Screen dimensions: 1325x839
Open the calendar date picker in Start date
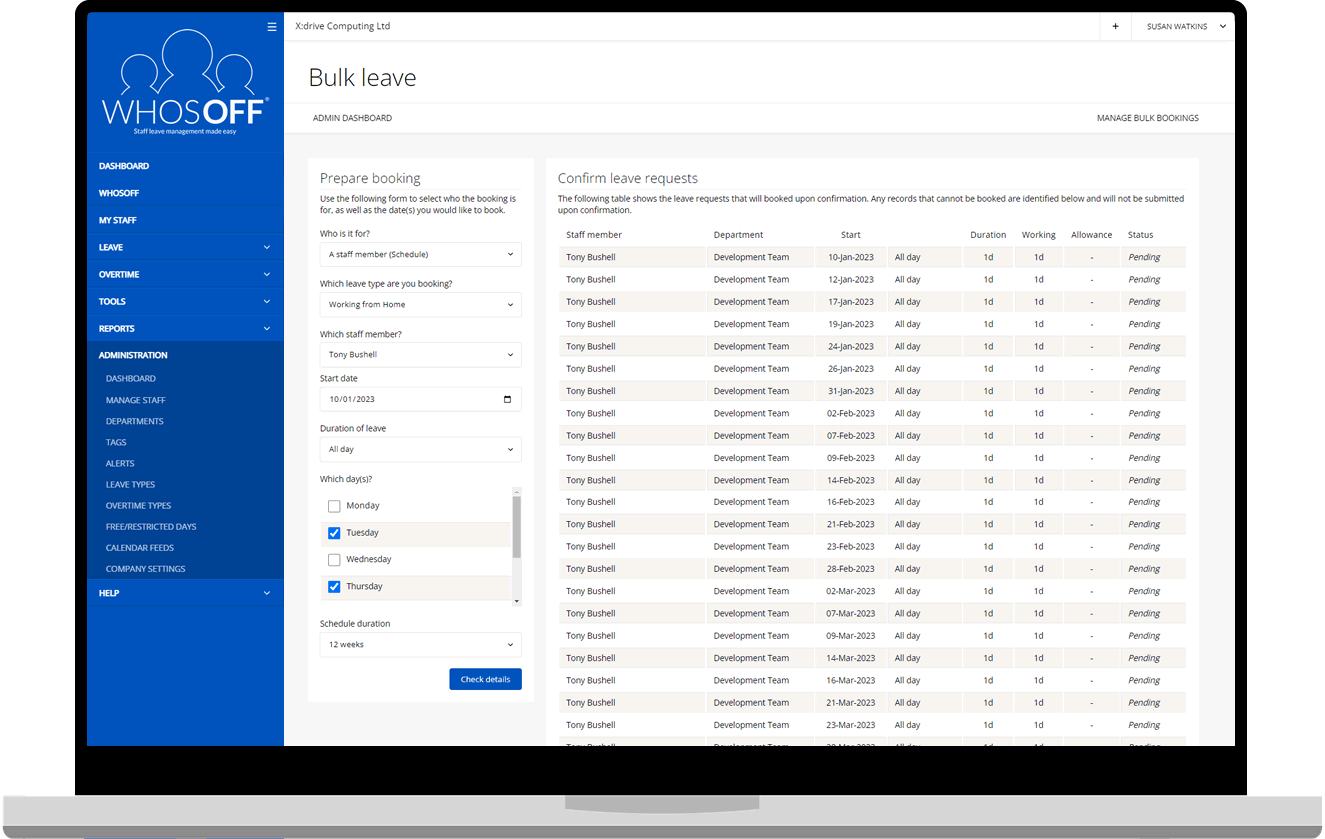[507, 398]
